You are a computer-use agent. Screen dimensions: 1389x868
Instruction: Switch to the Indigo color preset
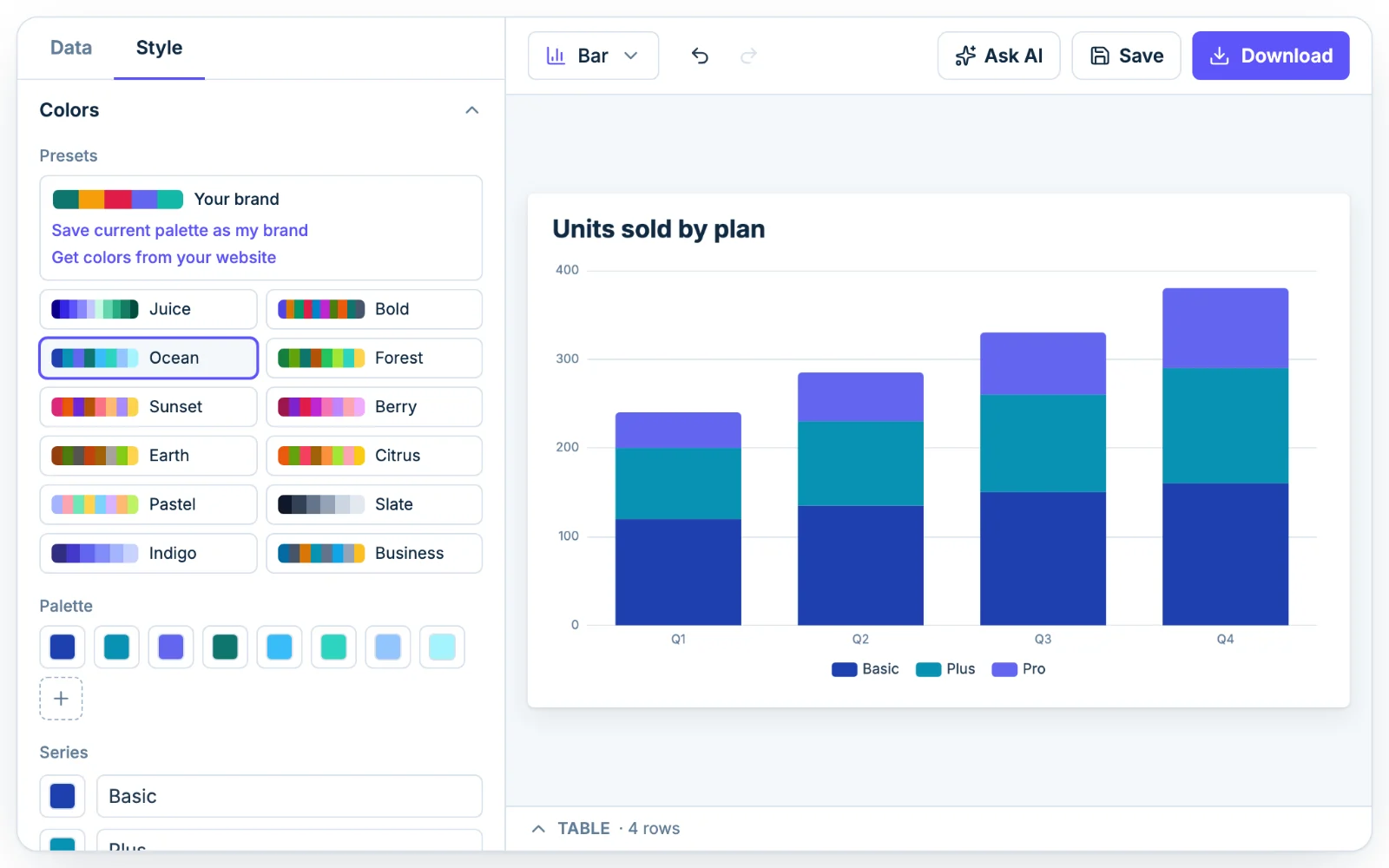click(148, 553)
